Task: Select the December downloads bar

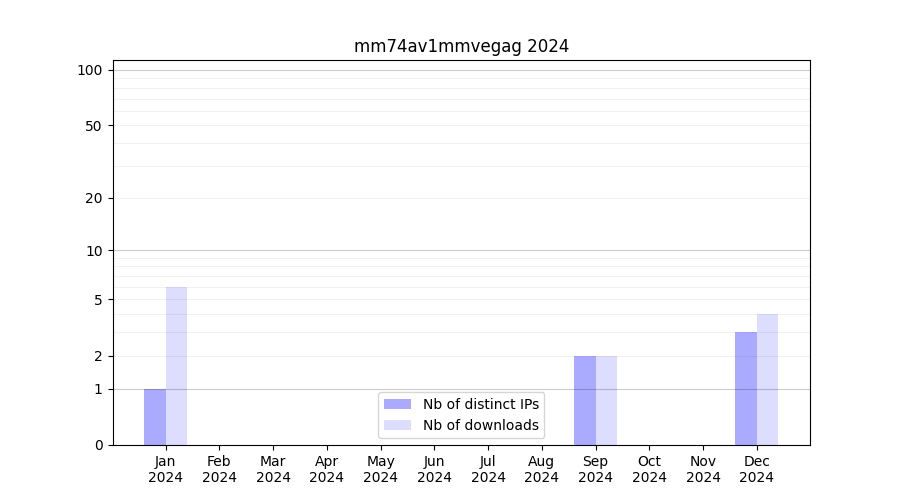Action: pyautogui.click(x=767, y=379)
